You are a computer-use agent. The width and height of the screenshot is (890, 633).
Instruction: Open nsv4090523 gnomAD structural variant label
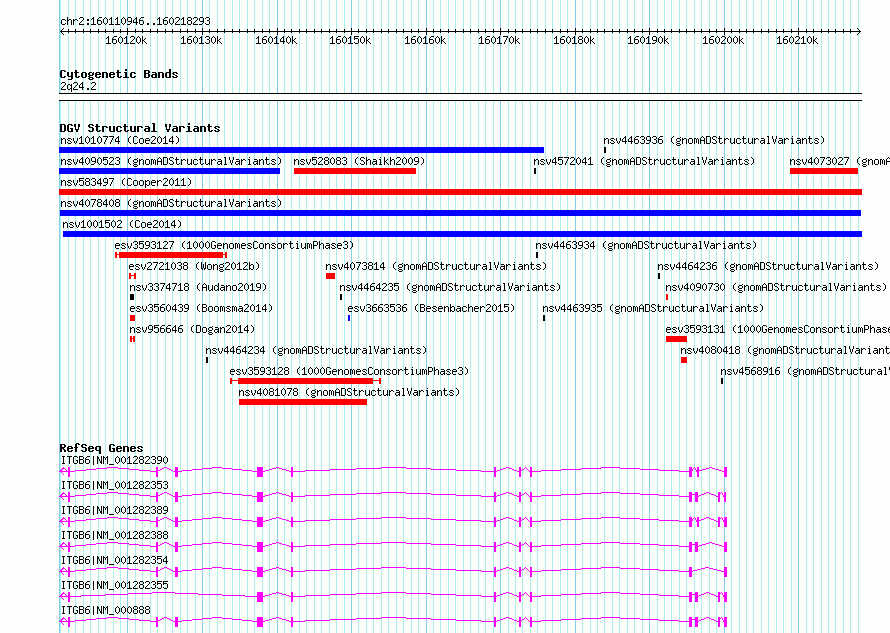coord(171,161)
